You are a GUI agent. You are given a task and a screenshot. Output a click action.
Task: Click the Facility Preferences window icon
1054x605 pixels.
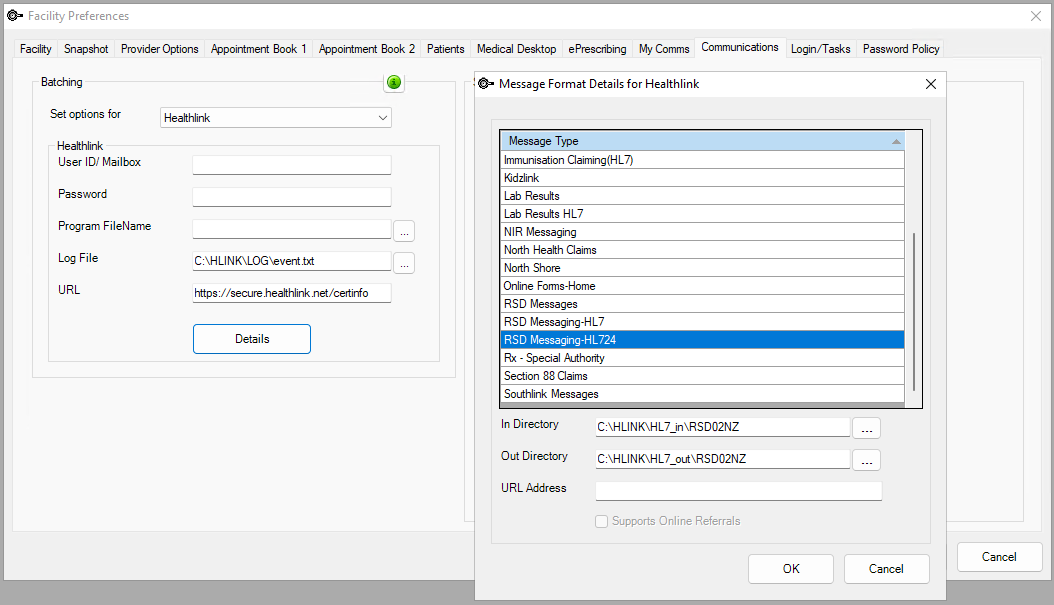point(15,15)
